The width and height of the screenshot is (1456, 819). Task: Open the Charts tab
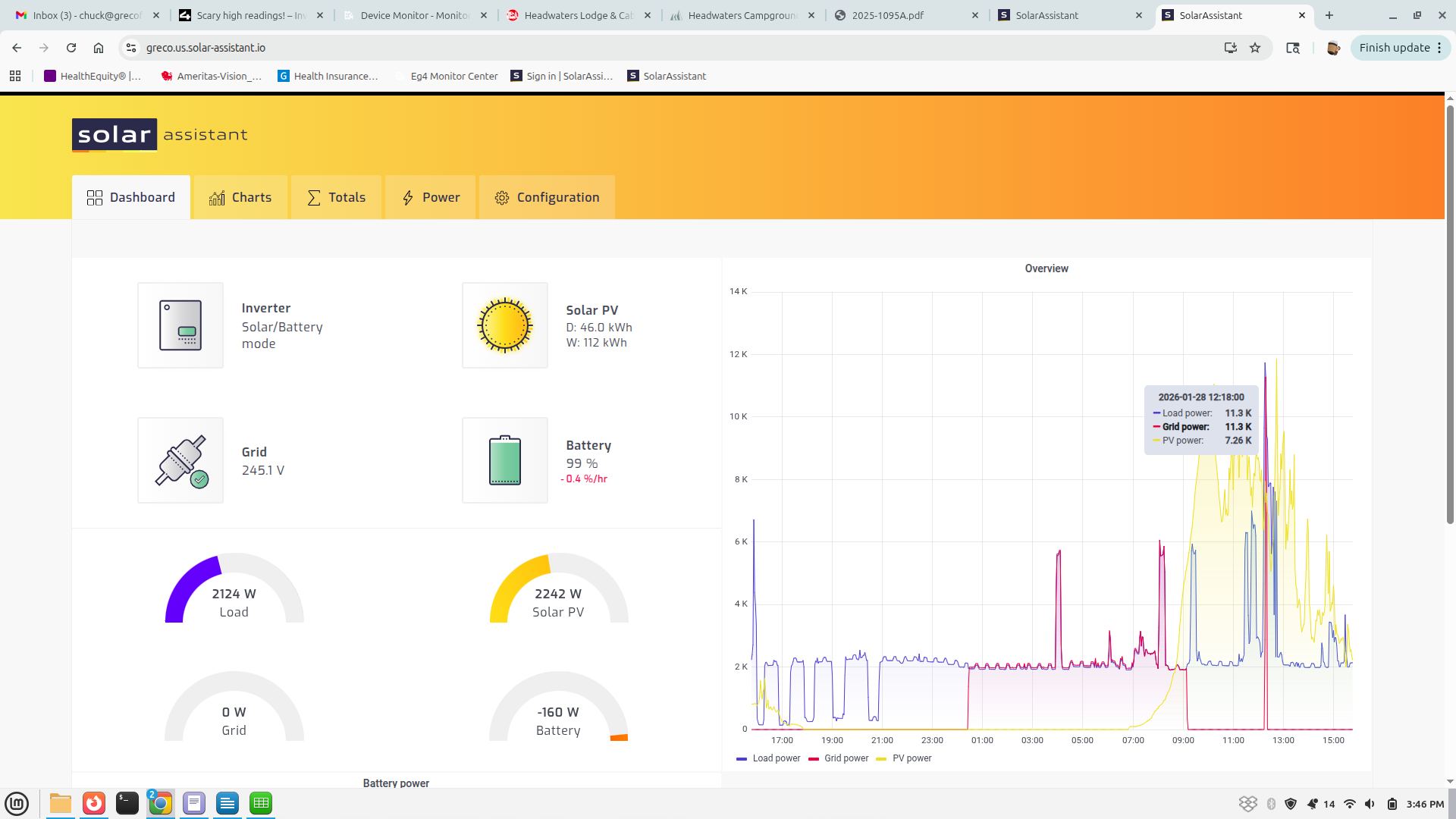[x=240, y=197]
